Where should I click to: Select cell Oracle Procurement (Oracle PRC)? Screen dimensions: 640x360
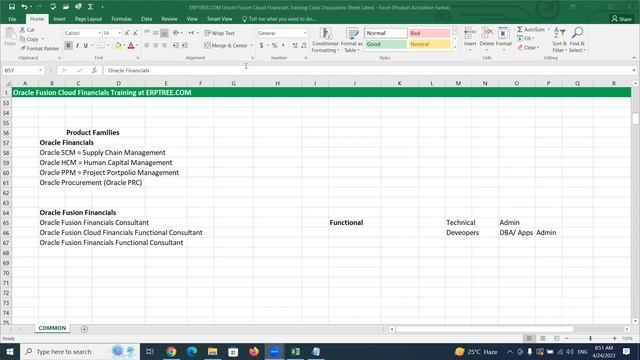pos(91,182)
